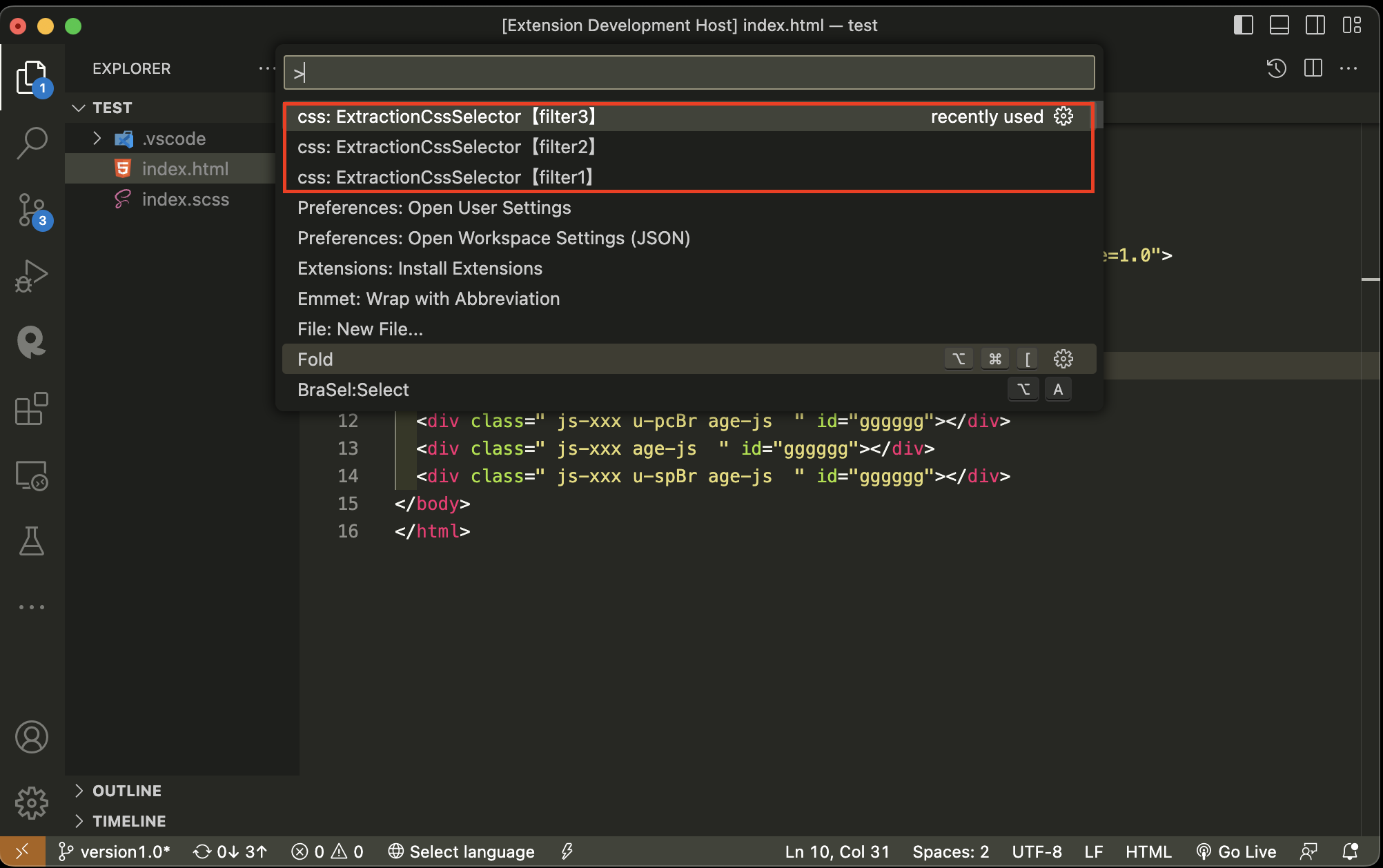Toggle the primary side bar layout button
1383x868 pixels.
pos(1243,26)
